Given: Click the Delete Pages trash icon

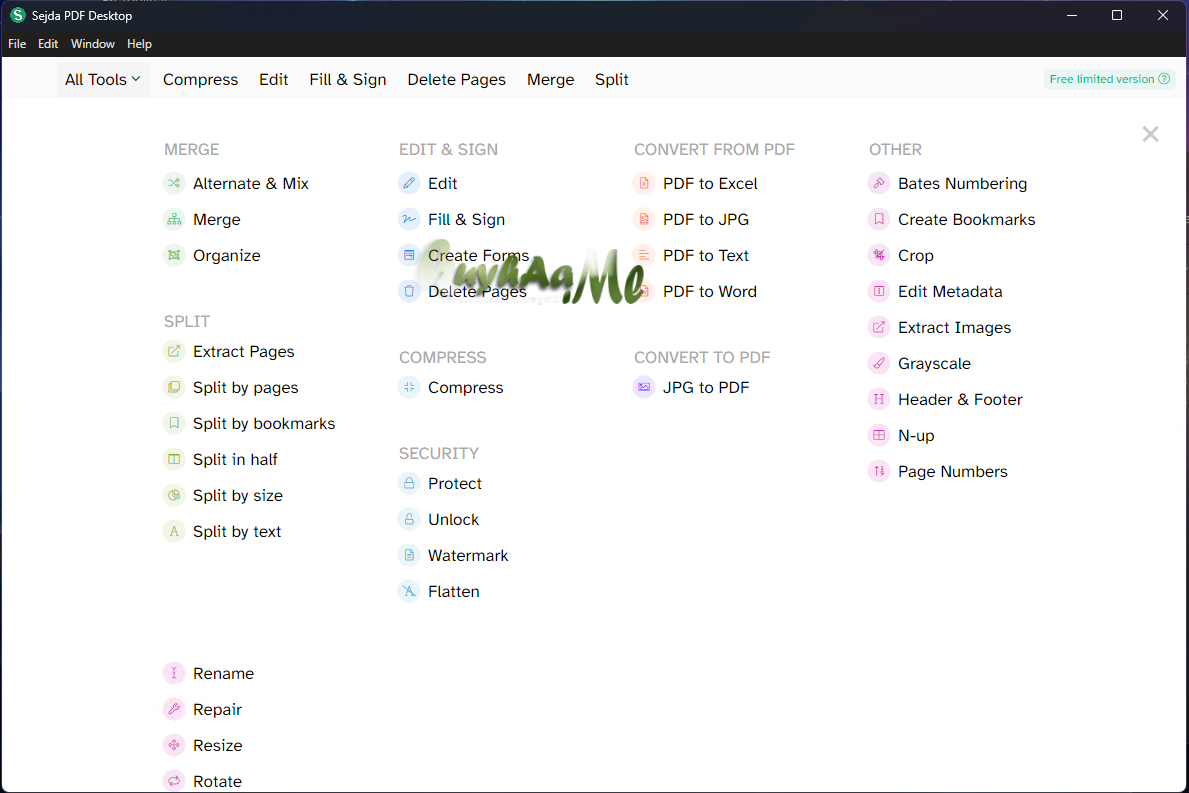Looking at the screenshot, I should (x=409, y=291).
